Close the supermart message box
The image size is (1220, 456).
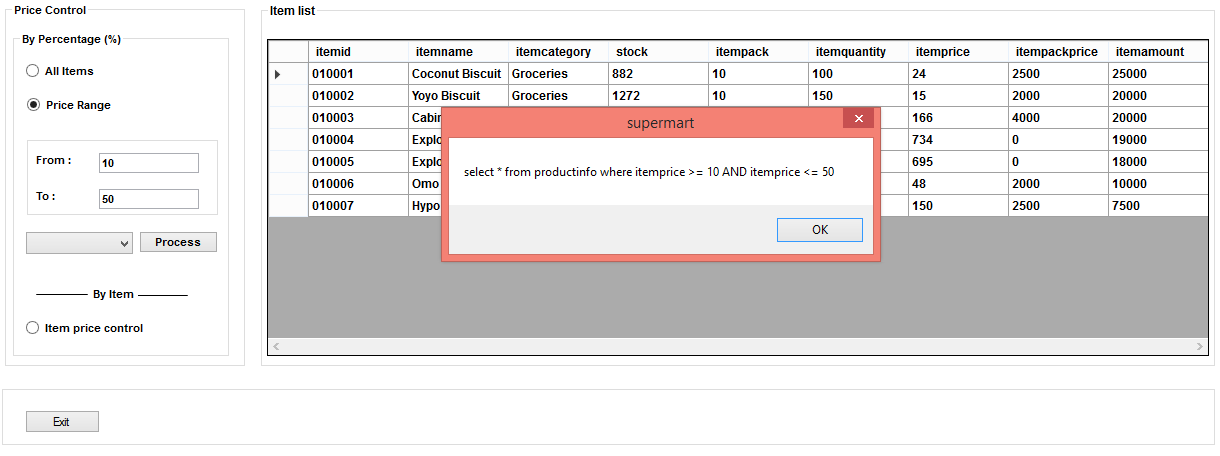coord(858,119)
